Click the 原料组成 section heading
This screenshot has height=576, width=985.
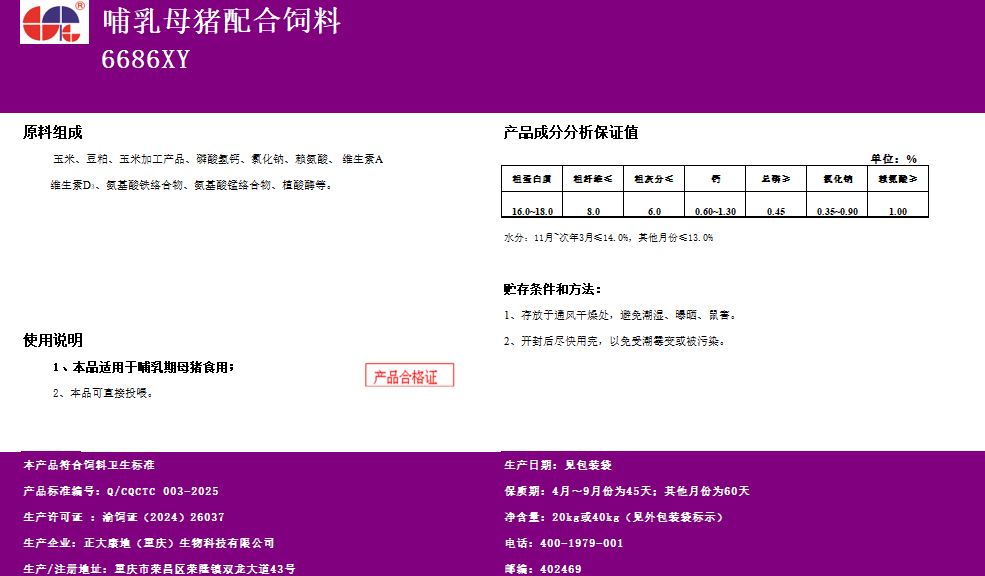(x=53, y=132)
